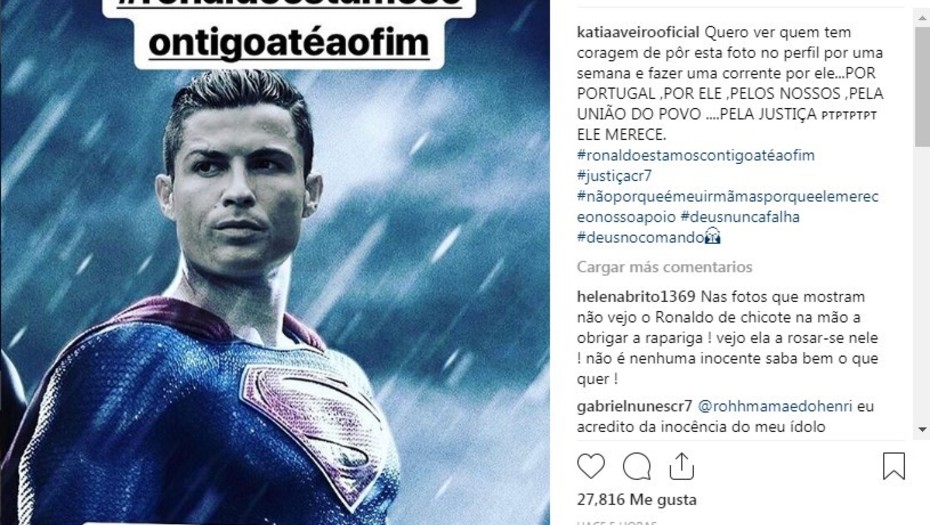Click the post timestamp below likes
This screenshot has width=930, height=525.
pyautogui.click(x=617, y=523)
